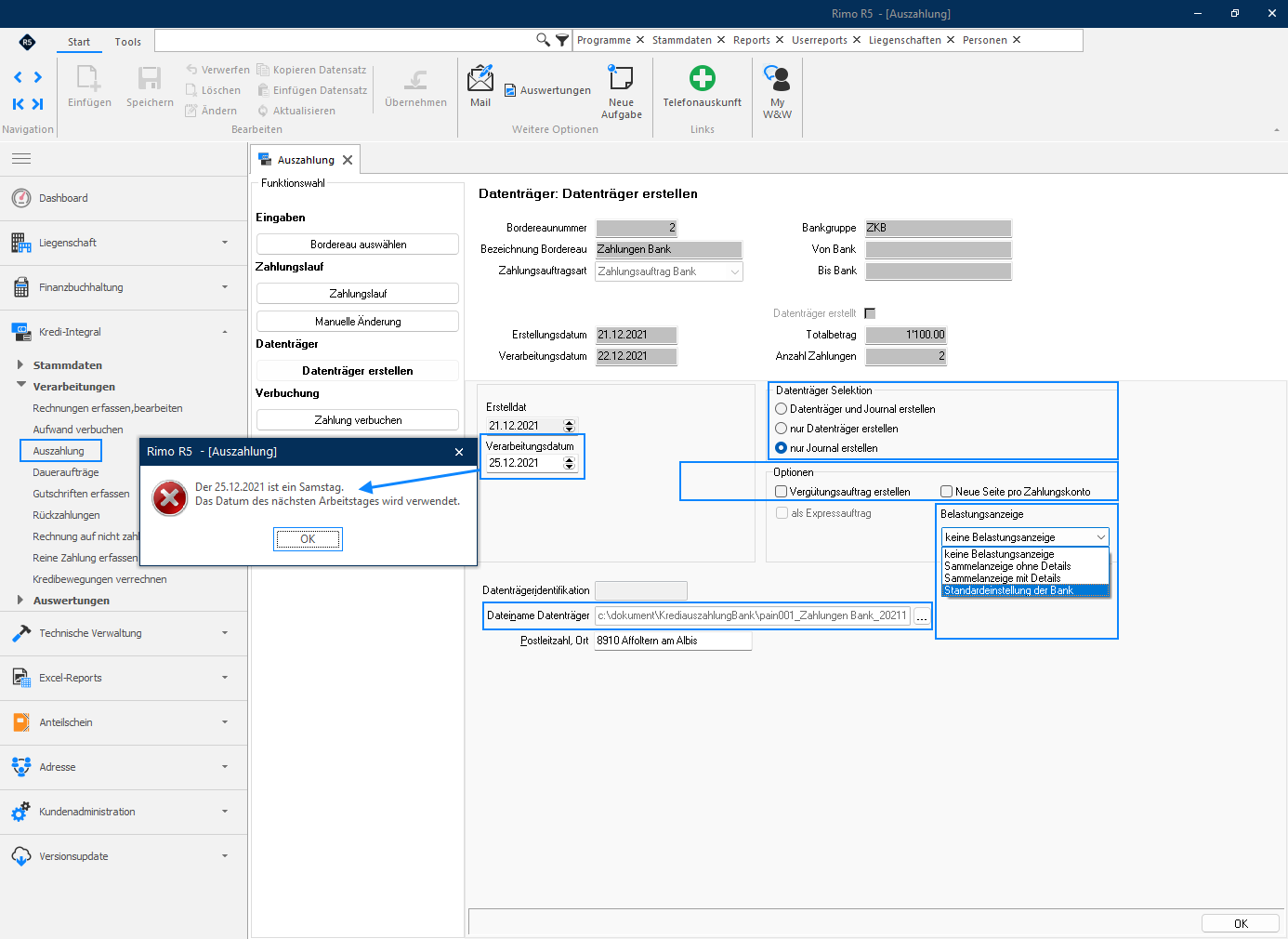Click the Kundenadministration gear icon

coord(21,812)
